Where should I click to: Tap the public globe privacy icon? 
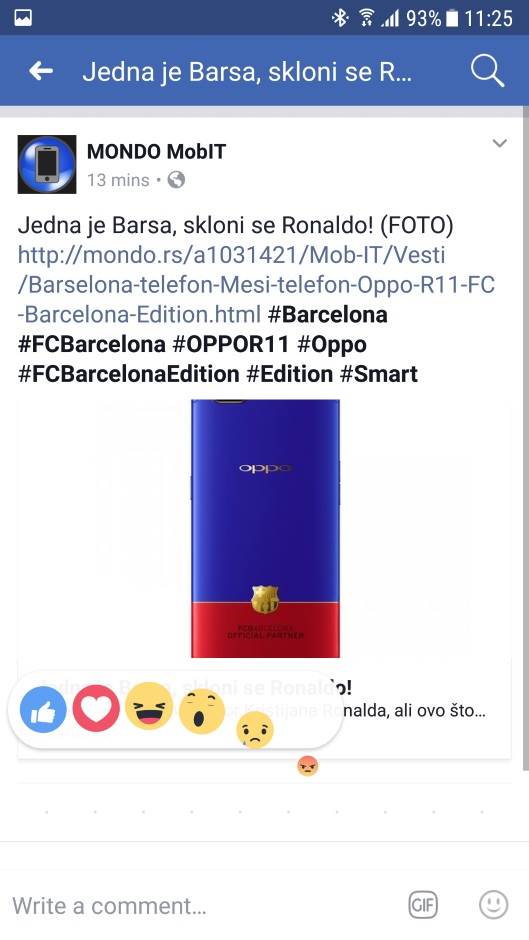point(176,179)
